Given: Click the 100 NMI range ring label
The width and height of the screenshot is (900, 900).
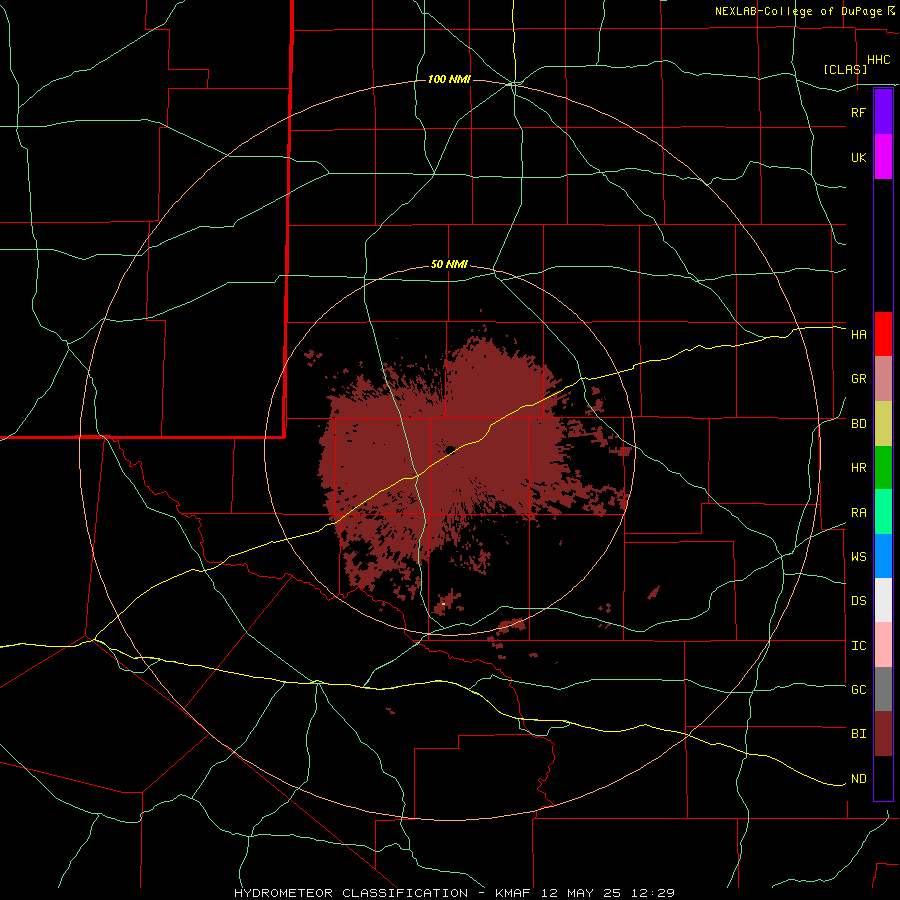Looking at the screenshot, I should tap(449, 79).
